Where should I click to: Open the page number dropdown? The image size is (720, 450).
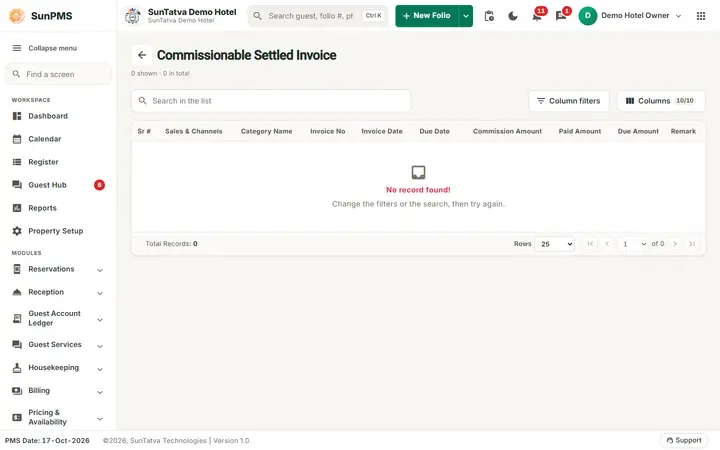pyautogui.click(x=634, y=244)
